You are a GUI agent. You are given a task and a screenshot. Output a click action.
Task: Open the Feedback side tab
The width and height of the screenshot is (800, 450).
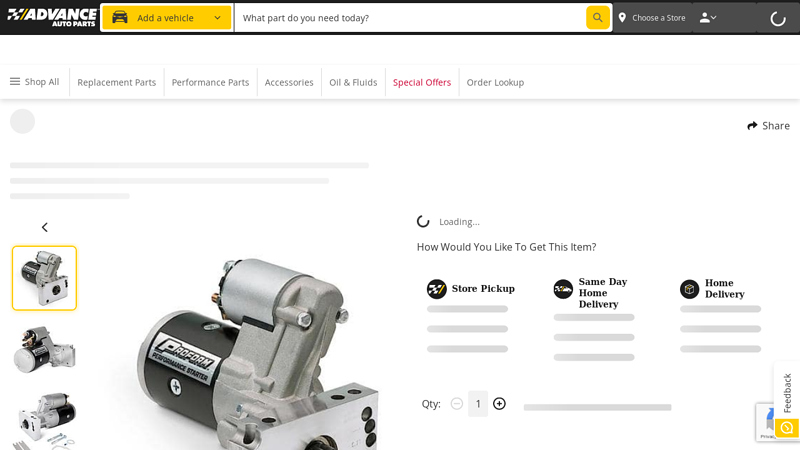(x=787, y=393)
